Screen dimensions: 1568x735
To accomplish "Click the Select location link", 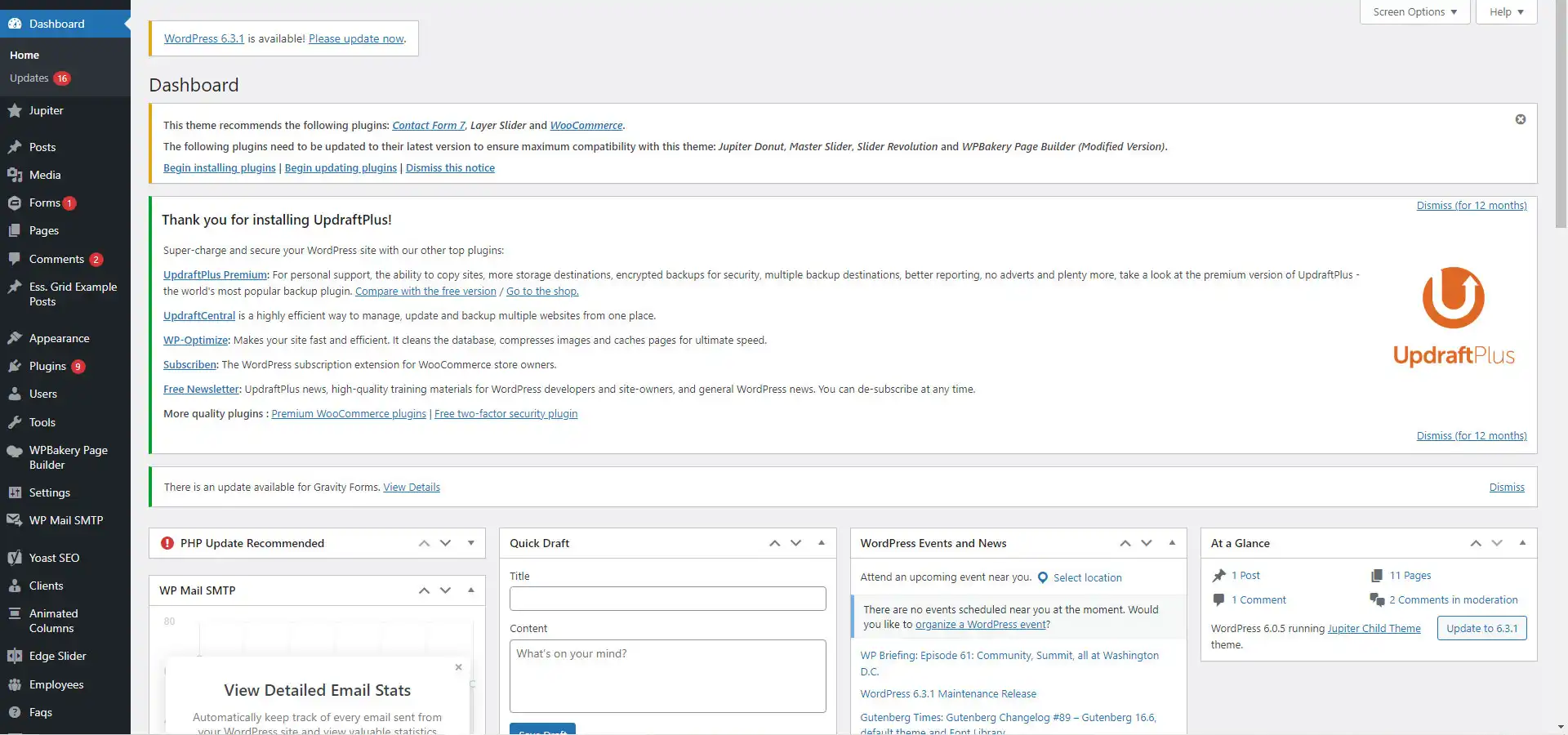I will click(1087, 577).
